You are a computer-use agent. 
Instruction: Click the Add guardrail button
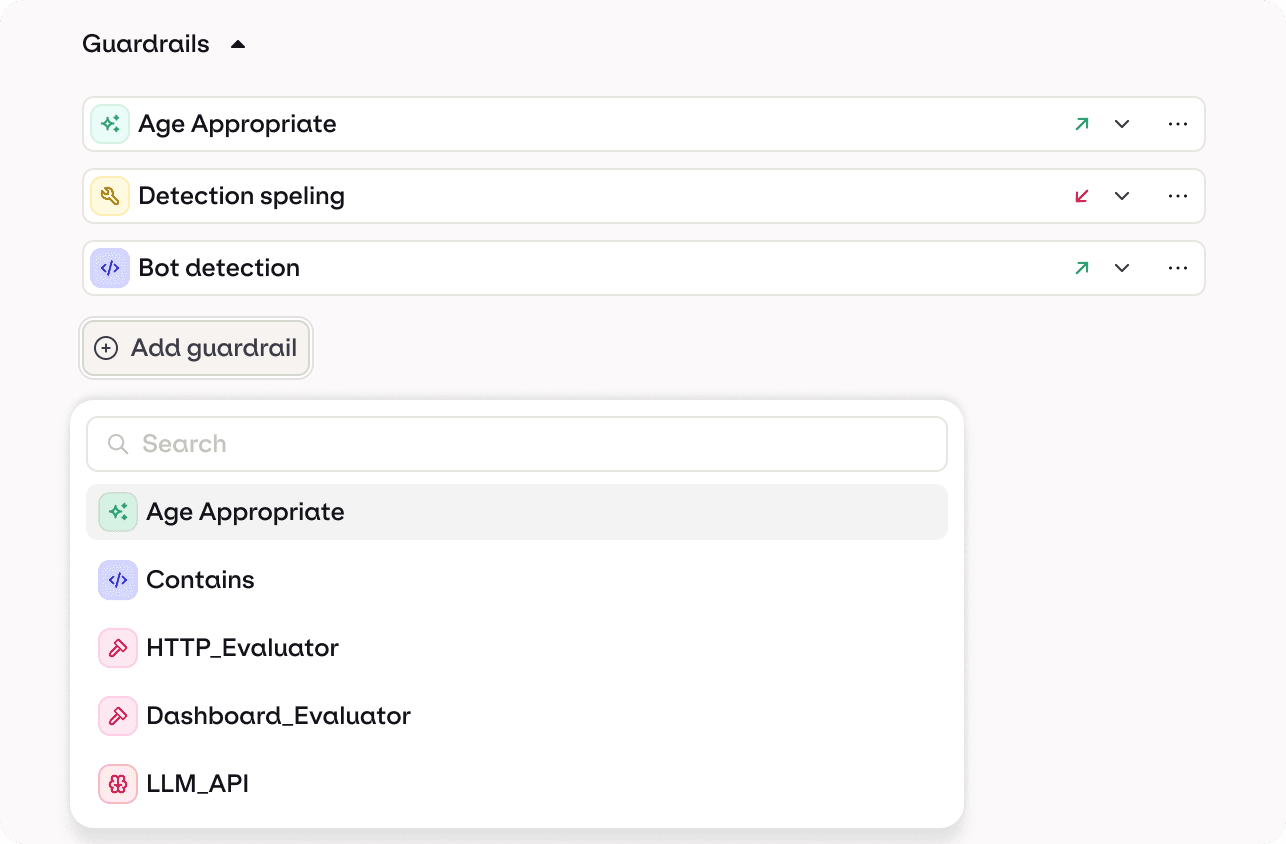click(x=197, y=348)
